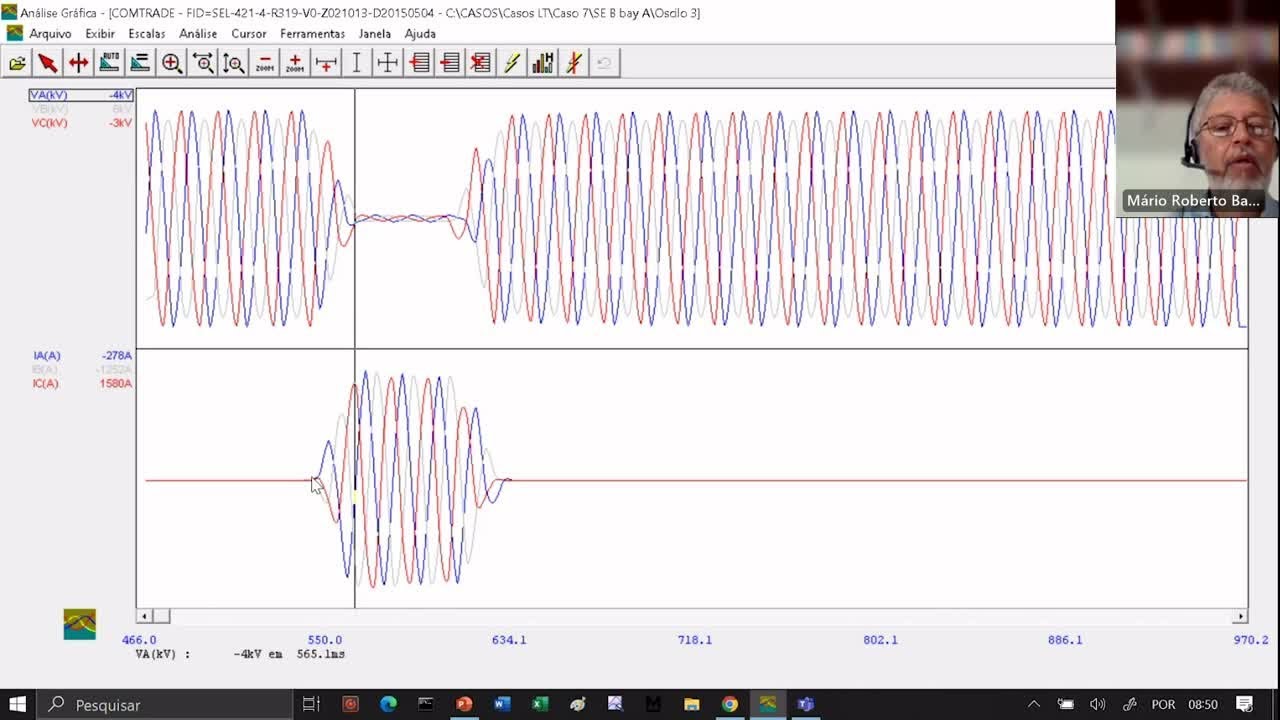Screen dimensions: 1280x720
Task: Open Task View on the taskbar
Action: pos(311,704)
